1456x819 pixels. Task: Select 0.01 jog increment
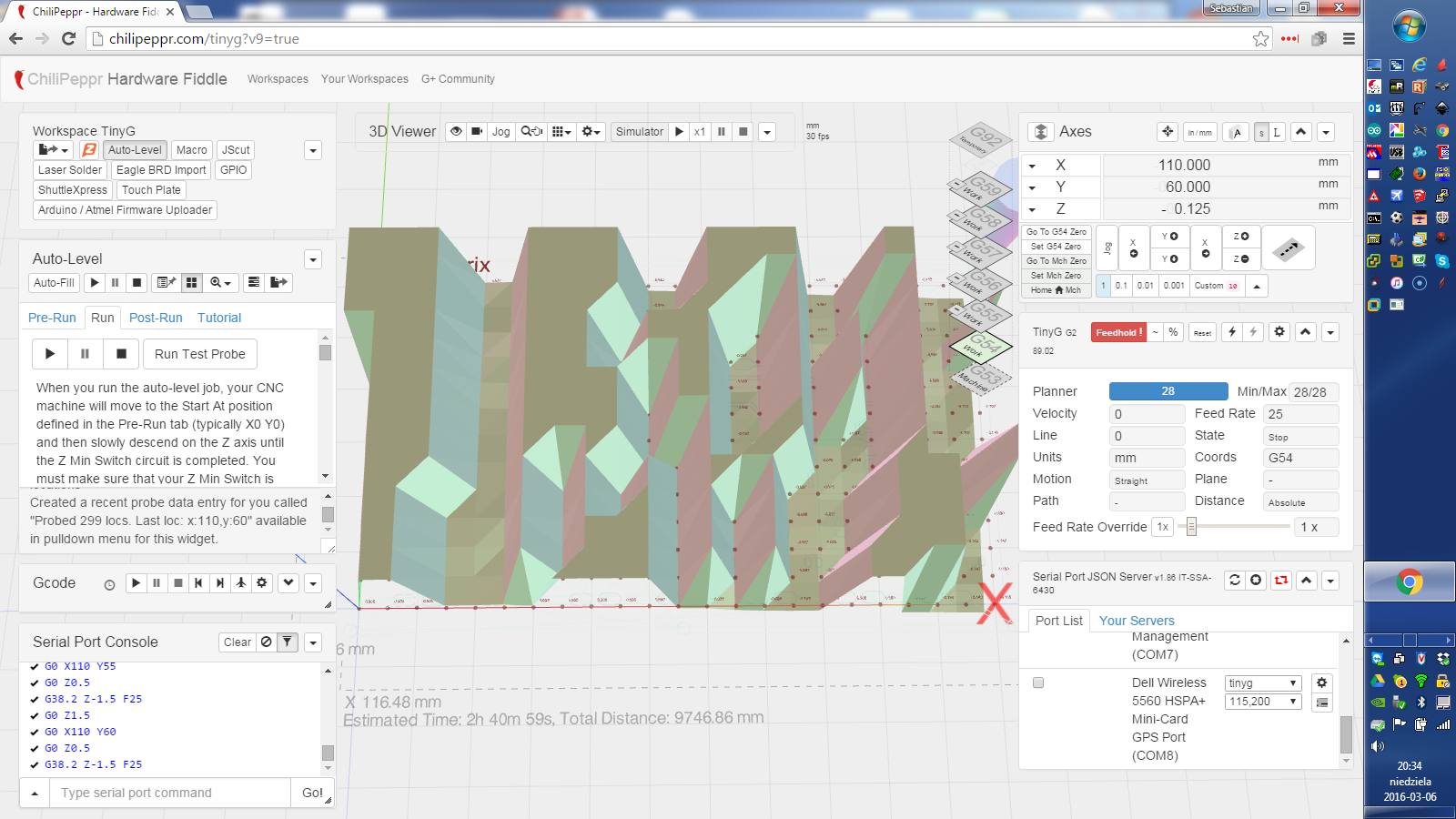pyautogui.click(x=1145, y=286)
